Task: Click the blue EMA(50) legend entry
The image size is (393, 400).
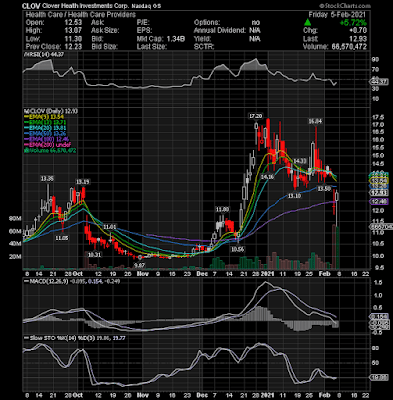Action: (x=46, y=134)
